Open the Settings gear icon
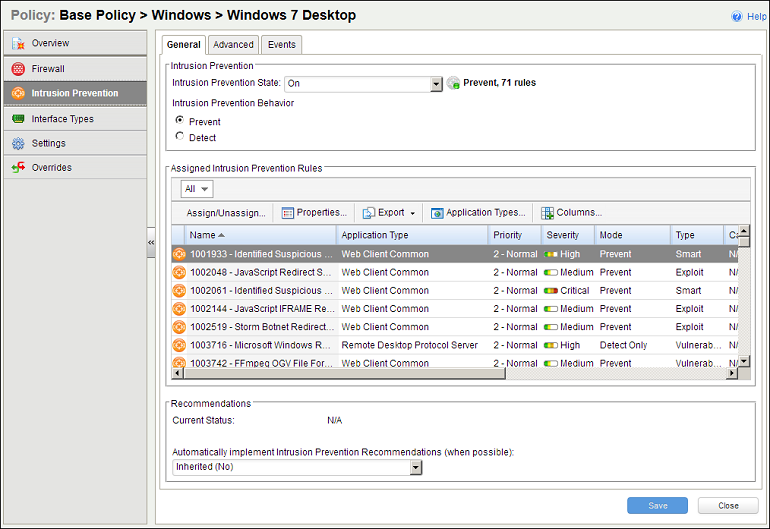The height and width of the screenshot is (529, 770). click(x=18, y=144)
